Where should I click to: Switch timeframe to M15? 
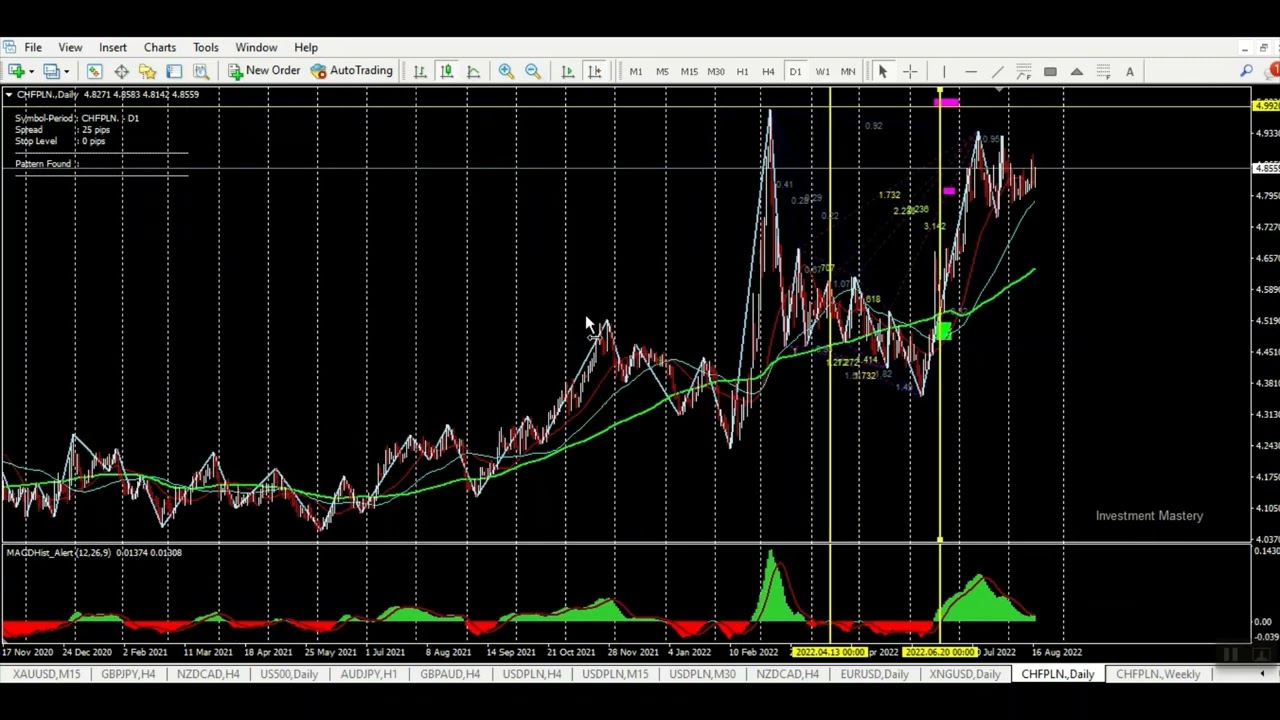[689, 71]
